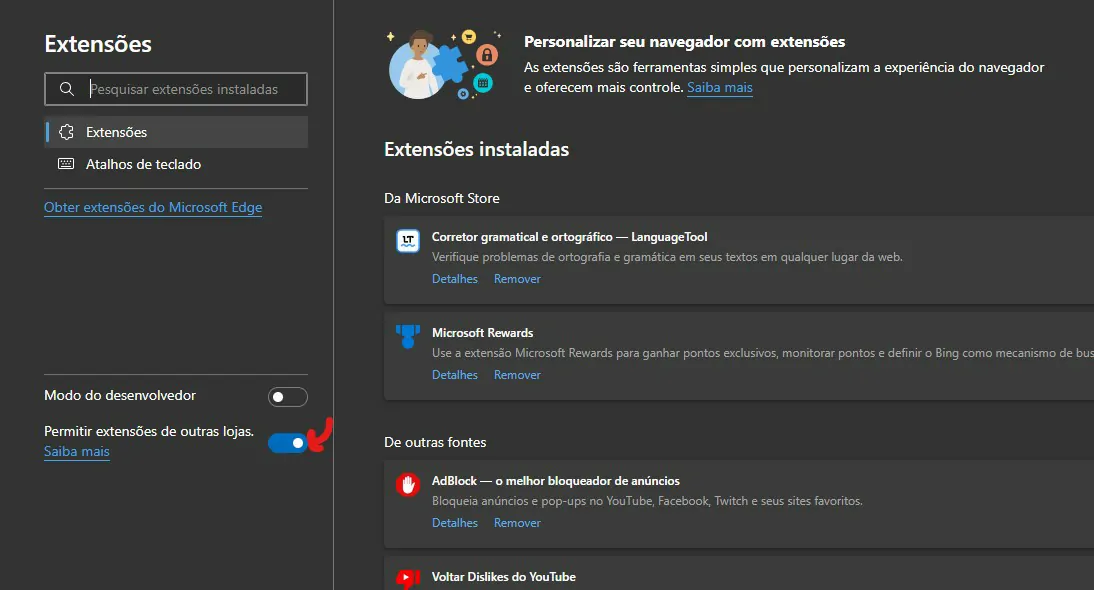1094x590 pixels.
Task: Disable Permitir extensões de outras lojas toggle
Action: (x=287, y=443)
